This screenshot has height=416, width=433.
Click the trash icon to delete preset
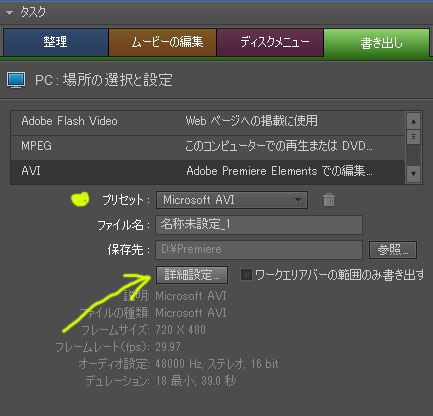329,200
